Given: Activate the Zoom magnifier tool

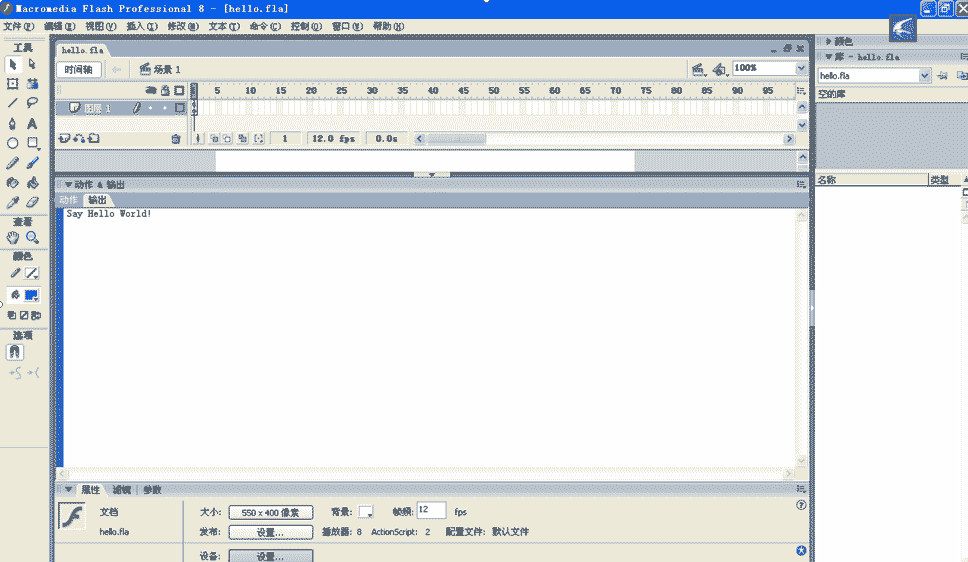Looking at the screenshot, I should click(x=32, y=238).
